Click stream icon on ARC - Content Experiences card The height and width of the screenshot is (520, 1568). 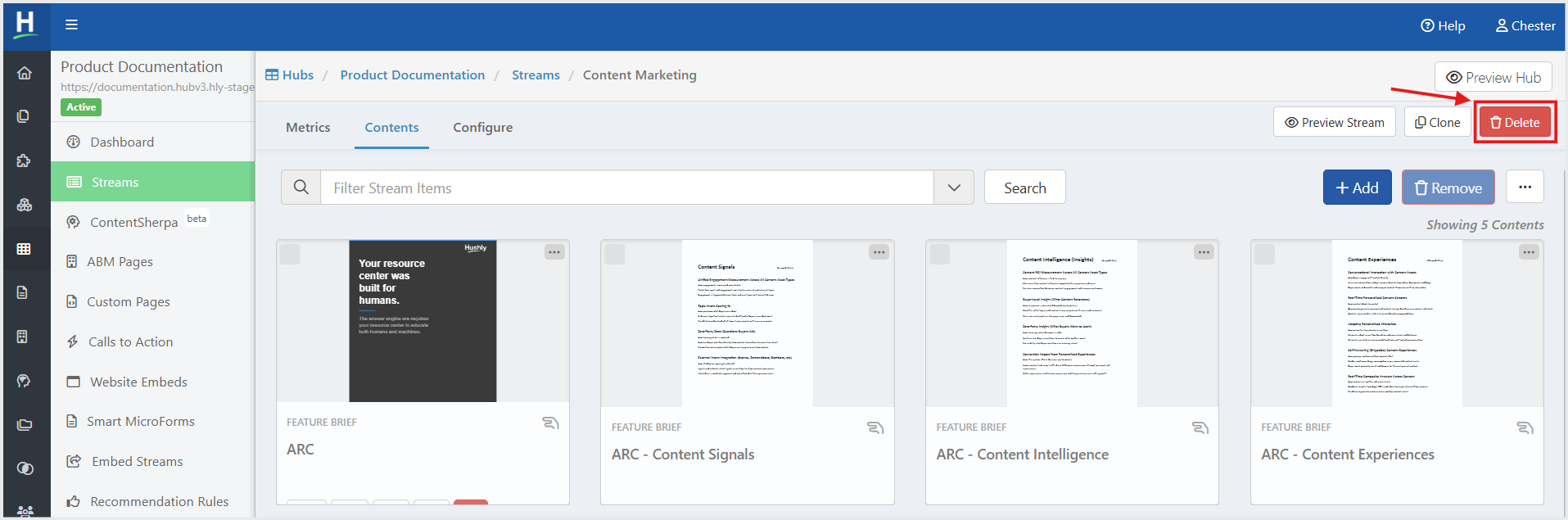[1525, 427]
